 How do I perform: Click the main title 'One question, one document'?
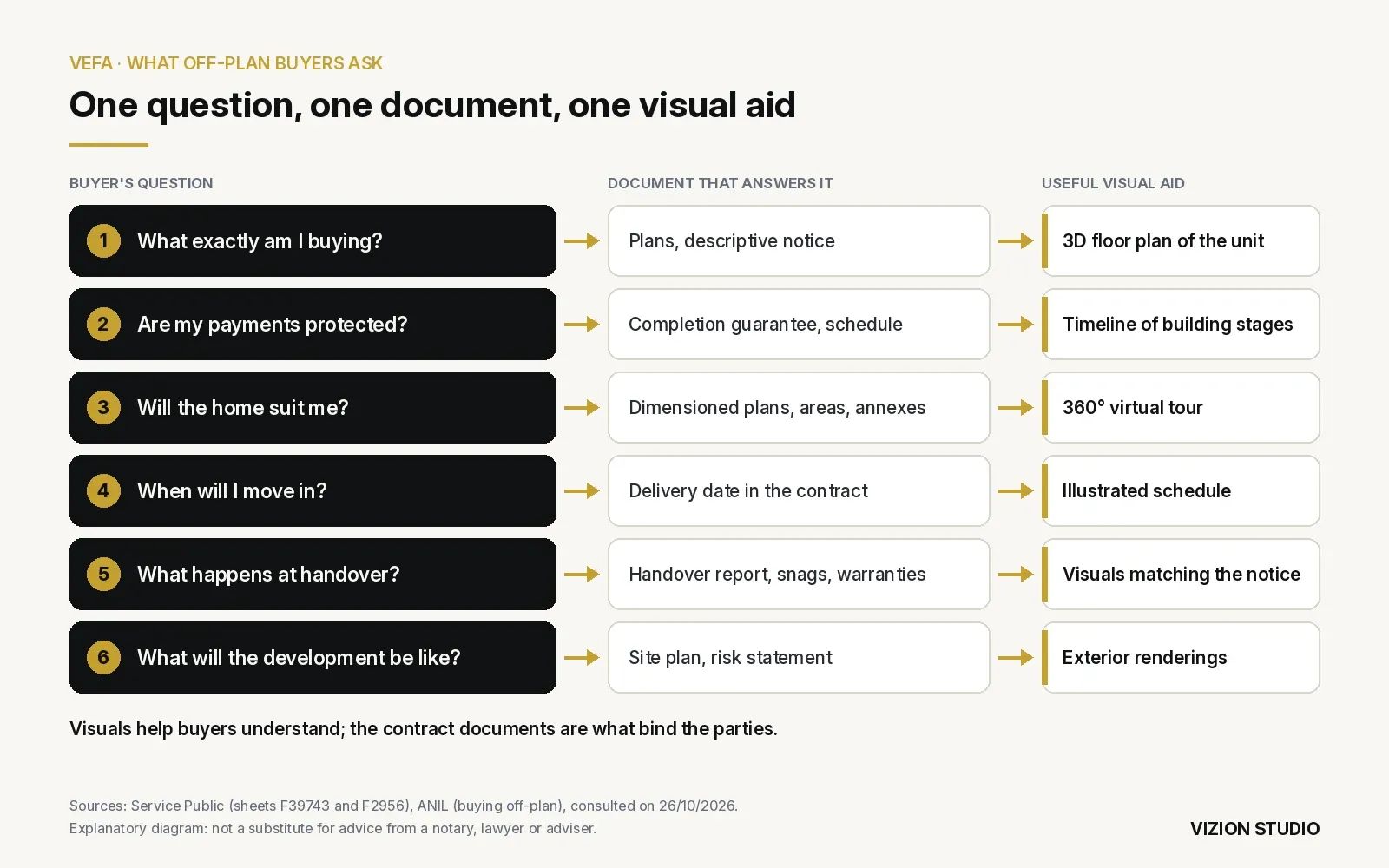tap(432, 105)
